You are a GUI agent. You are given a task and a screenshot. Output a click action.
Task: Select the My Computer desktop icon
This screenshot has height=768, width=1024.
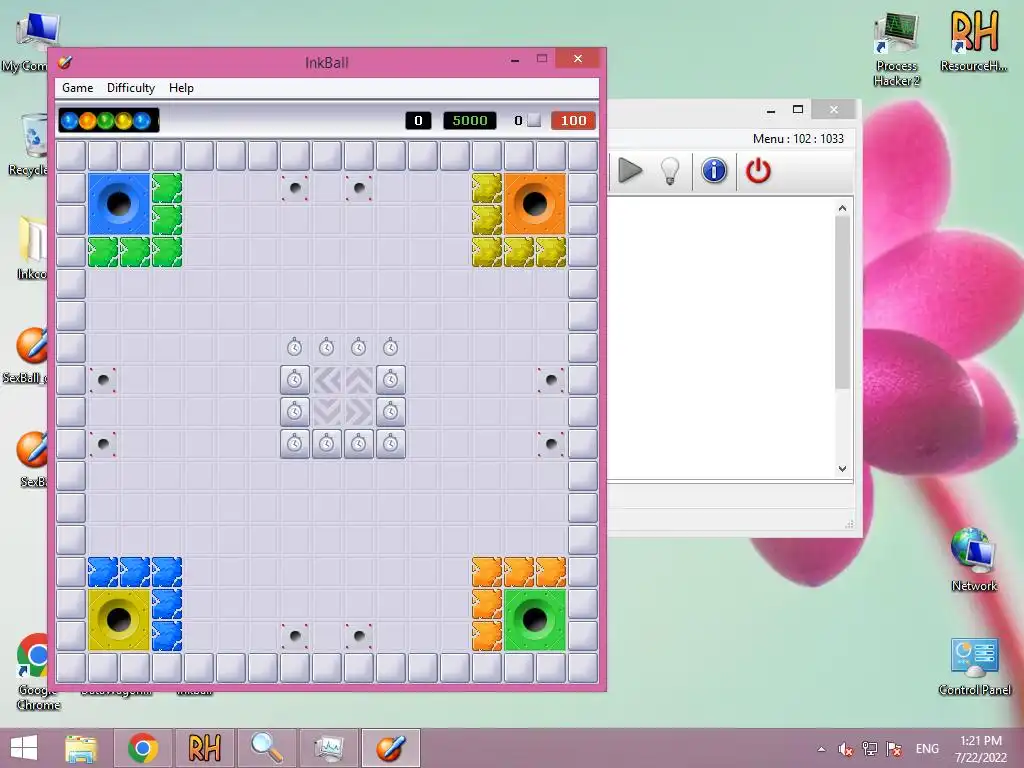coord(29,44)
